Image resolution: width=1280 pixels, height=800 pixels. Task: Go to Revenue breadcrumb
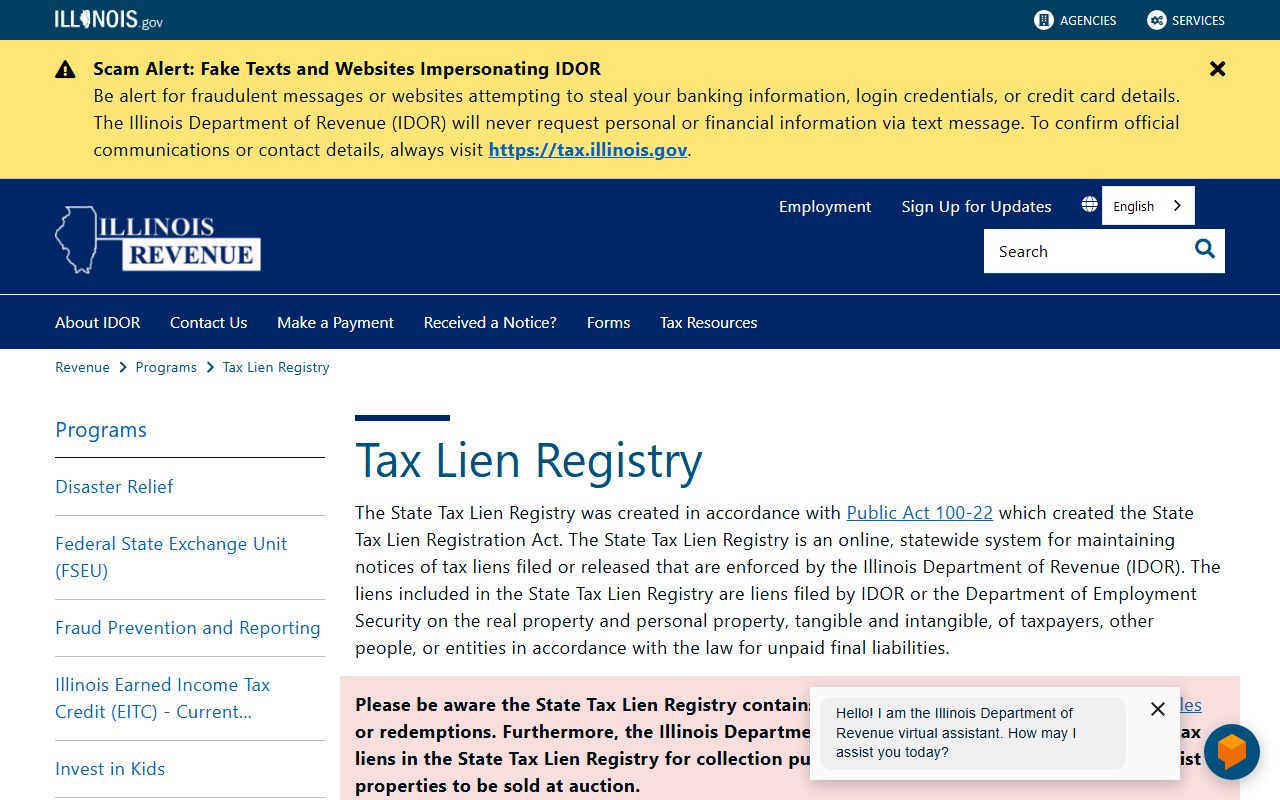click(82, 367)
